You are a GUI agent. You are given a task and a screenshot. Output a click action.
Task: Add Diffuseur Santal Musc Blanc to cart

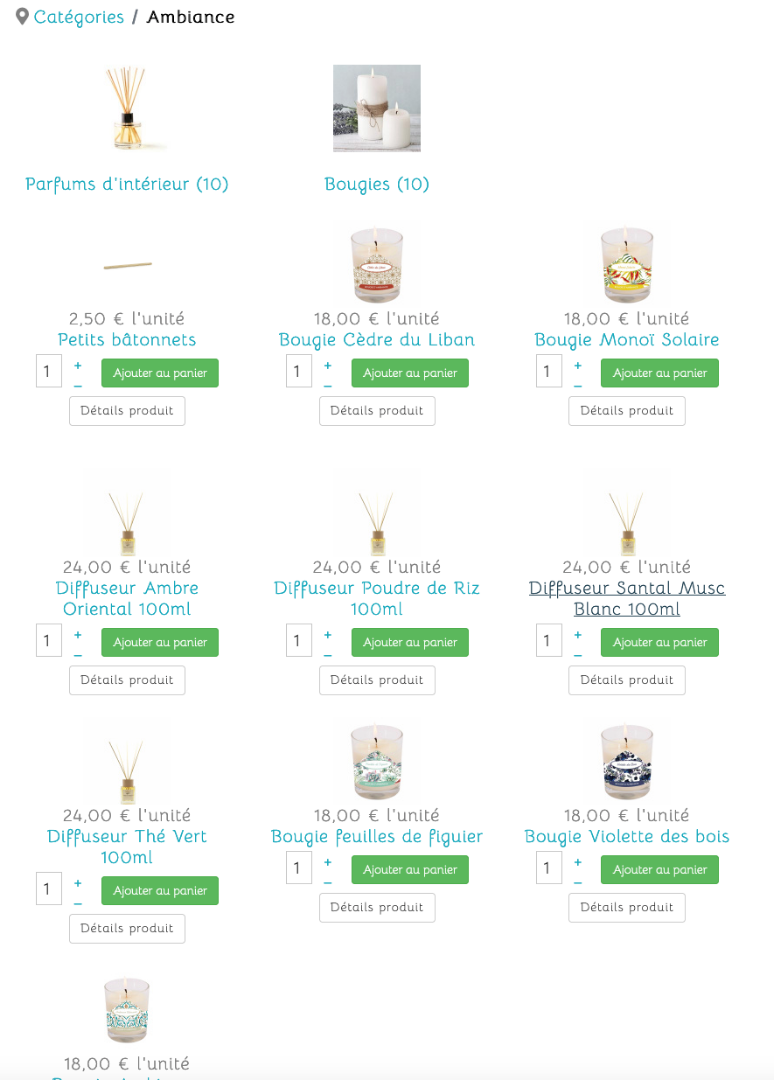click(x=660, y=642)
